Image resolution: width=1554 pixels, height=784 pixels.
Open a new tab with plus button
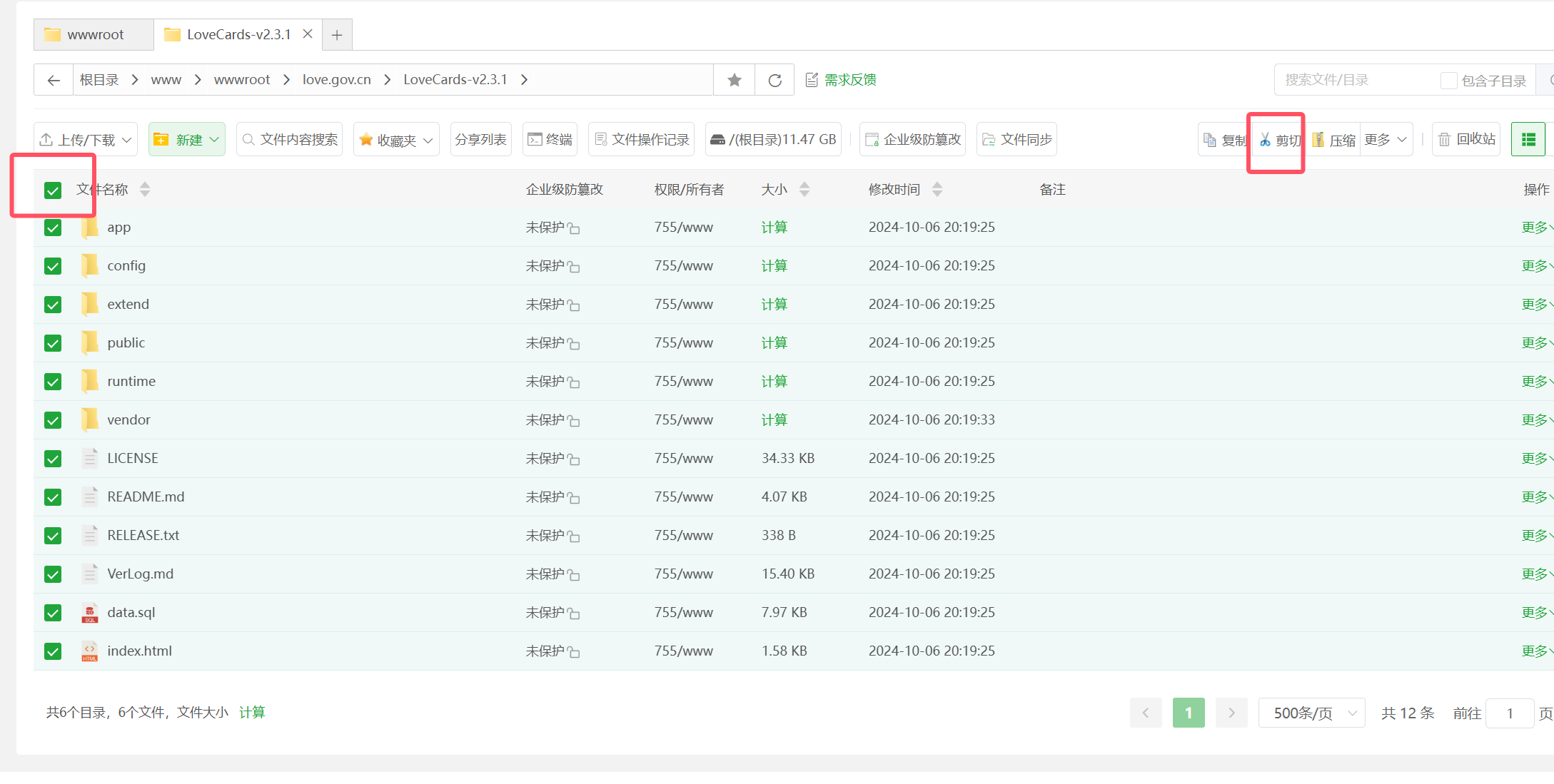click(x=337, y=34)
